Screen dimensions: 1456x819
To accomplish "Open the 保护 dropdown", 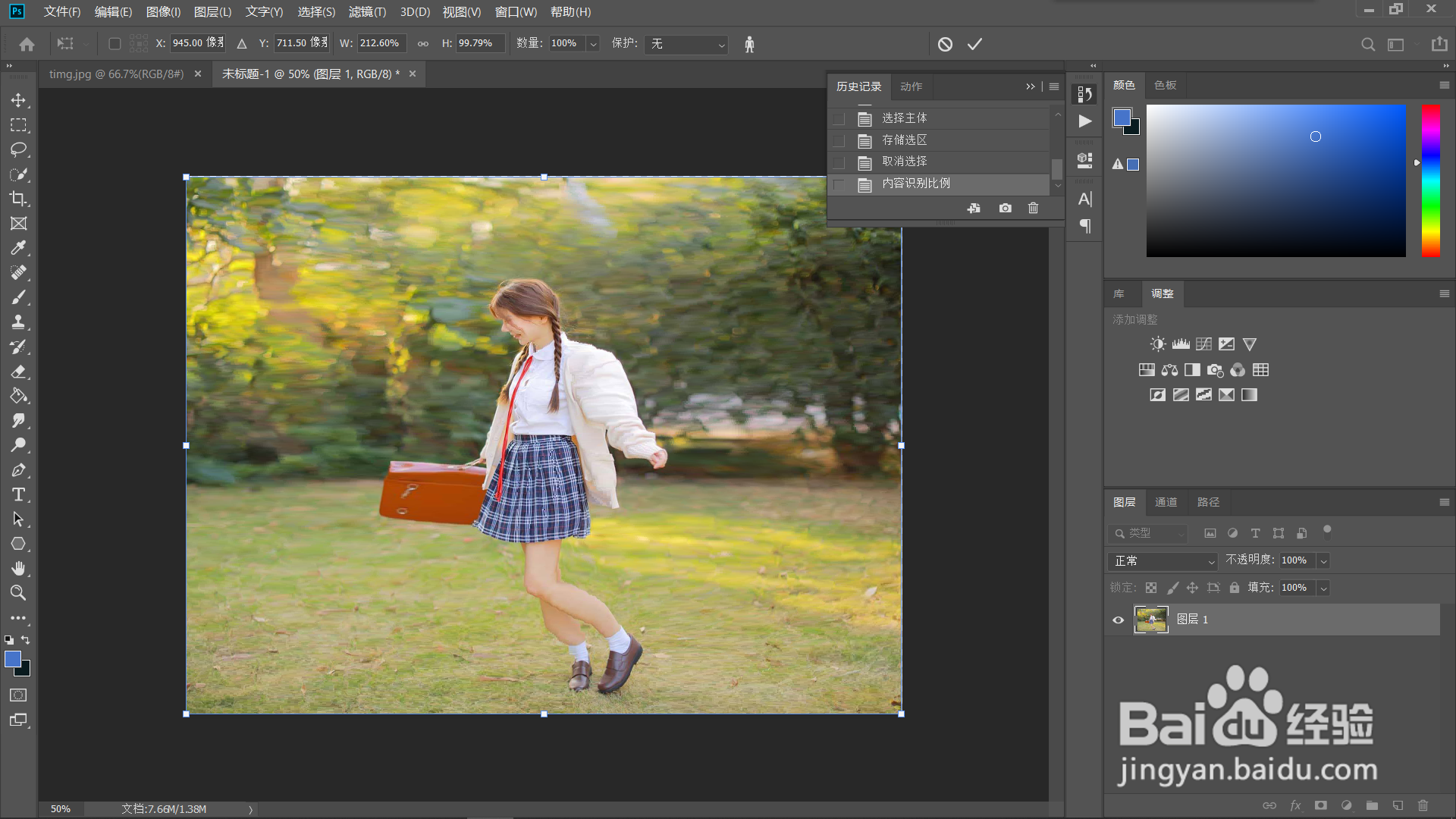I will [x=686, y=44].
